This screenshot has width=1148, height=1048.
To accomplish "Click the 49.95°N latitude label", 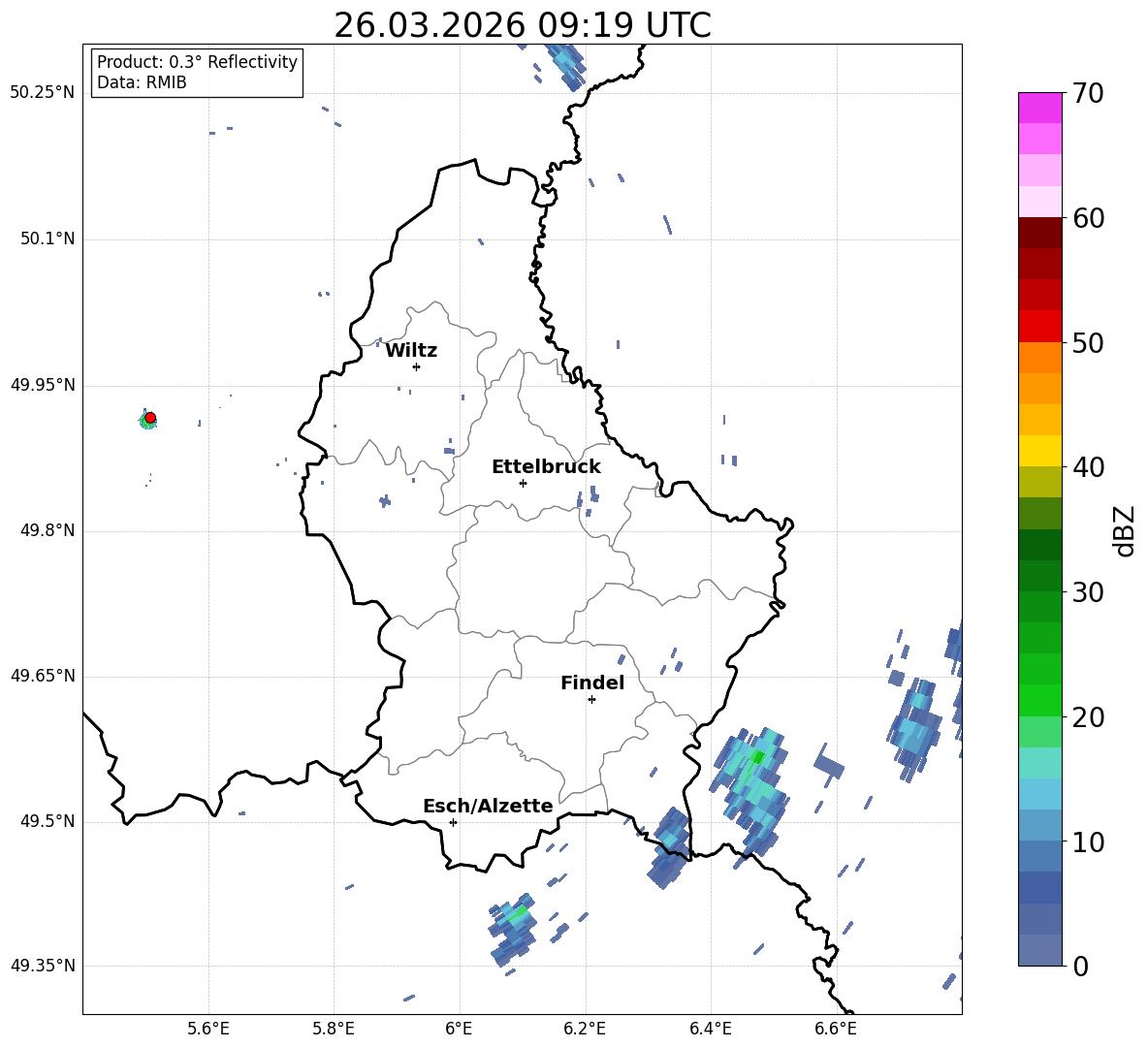I will (x=43, y=385).
